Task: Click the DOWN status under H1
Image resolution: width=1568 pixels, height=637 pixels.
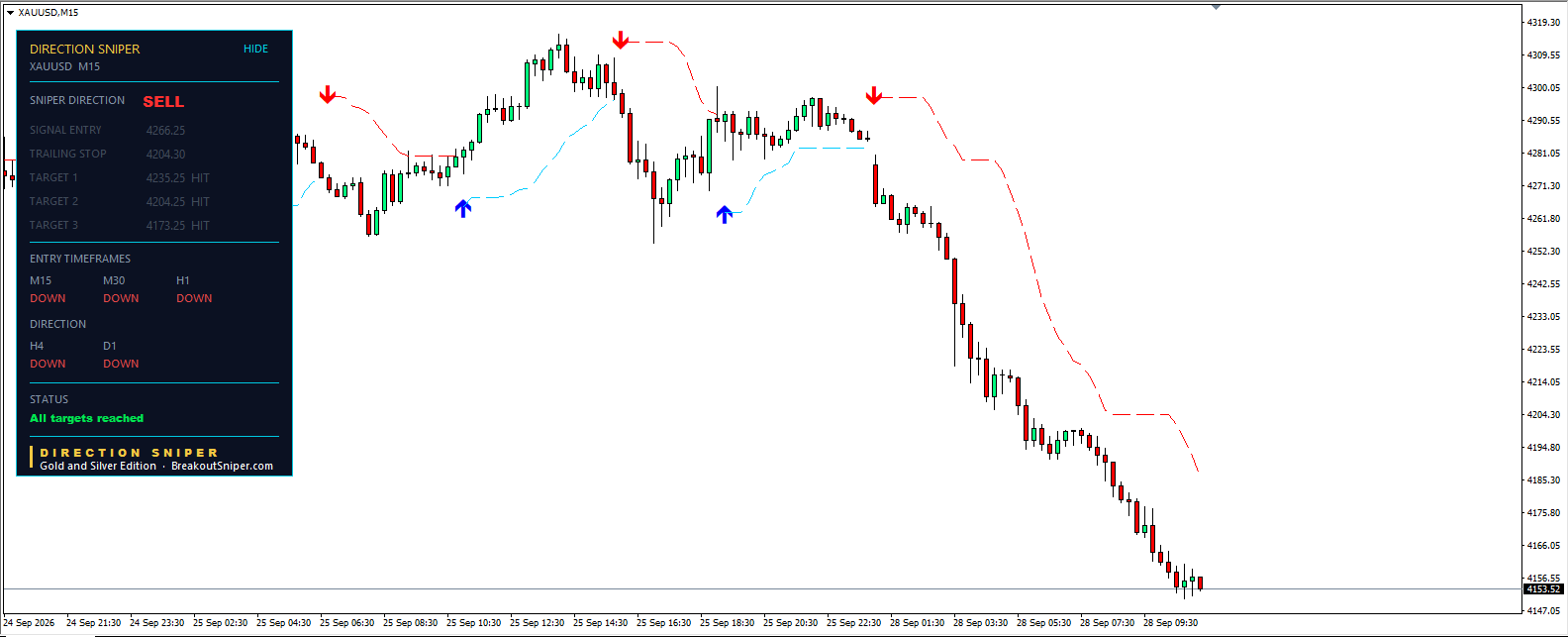Action: [194, 298]
